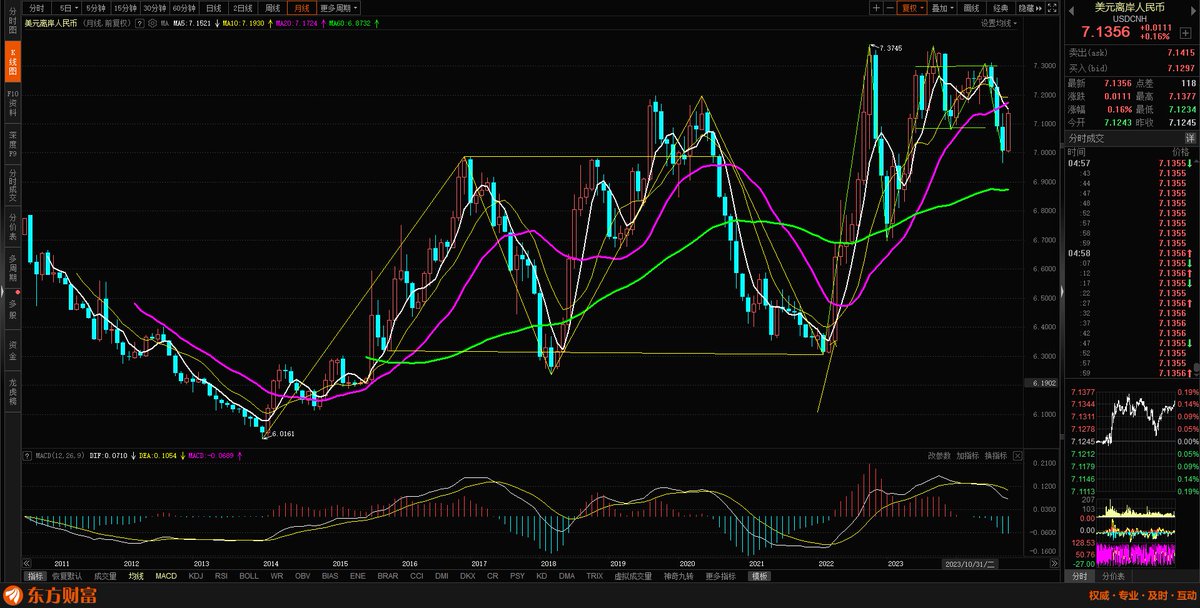Viewport: 1200px width, 608px height.
Task: Click 改参数 in MACD panel
Action: click(x=938, y=454)
